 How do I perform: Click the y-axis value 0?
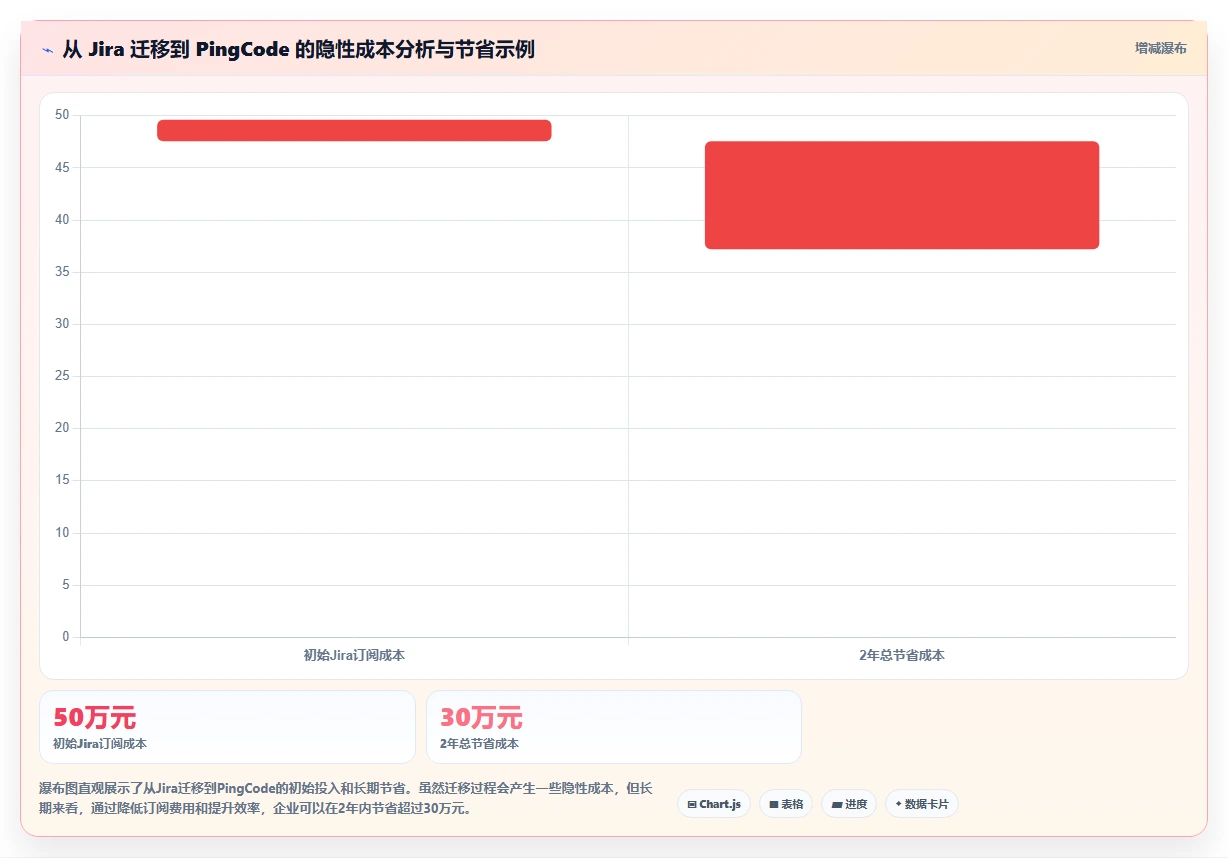pyautogui.click(x=66, y=637)
